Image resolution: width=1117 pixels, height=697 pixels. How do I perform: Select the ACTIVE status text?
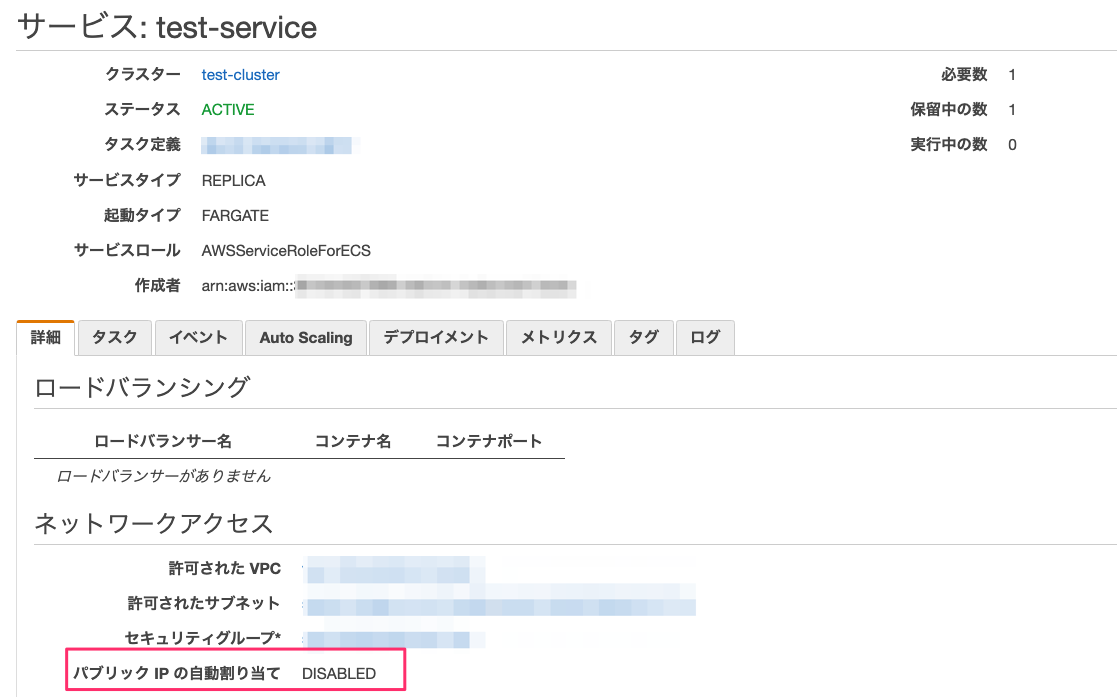point(228,109)
